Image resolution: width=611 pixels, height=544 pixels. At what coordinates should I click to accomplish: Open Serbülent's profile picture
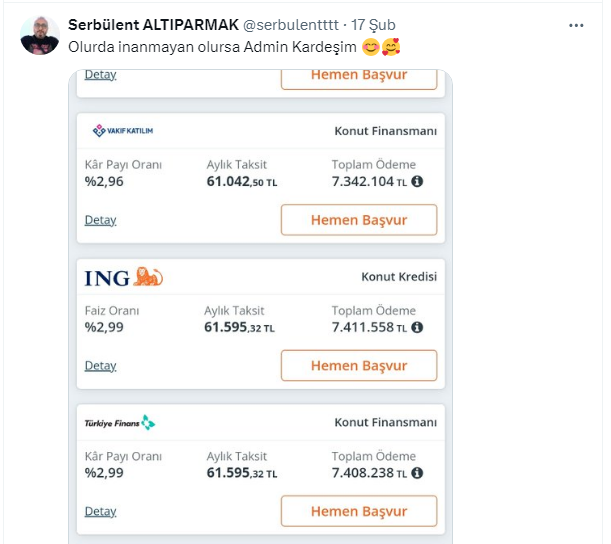coord(40,35)
